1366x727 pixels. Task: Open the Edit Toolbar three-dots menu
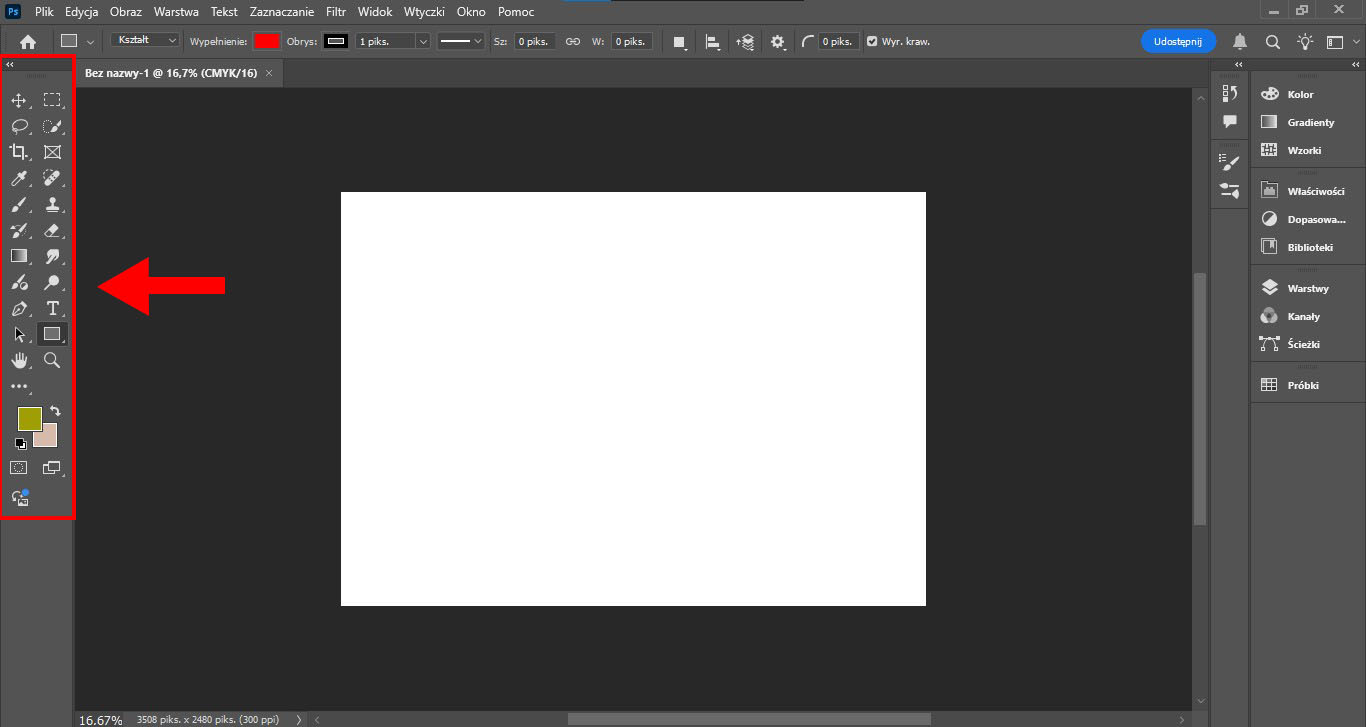[19, 386]
